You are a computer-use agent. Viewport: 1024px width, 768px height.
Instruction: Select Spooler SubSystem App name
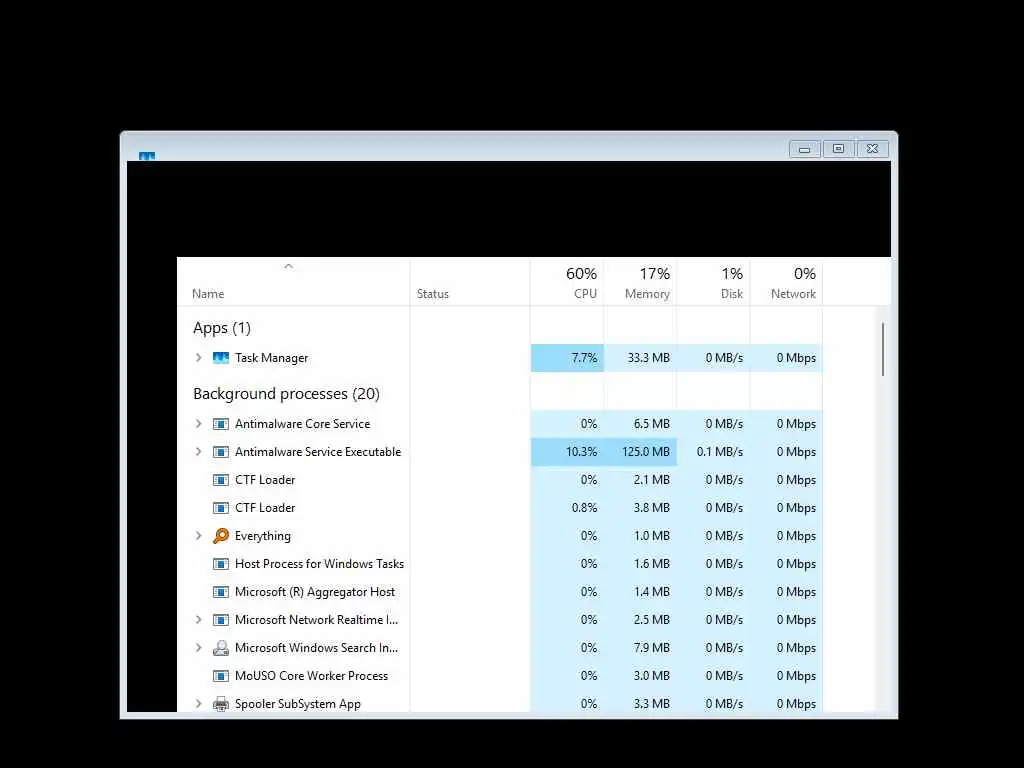[298, 704]
